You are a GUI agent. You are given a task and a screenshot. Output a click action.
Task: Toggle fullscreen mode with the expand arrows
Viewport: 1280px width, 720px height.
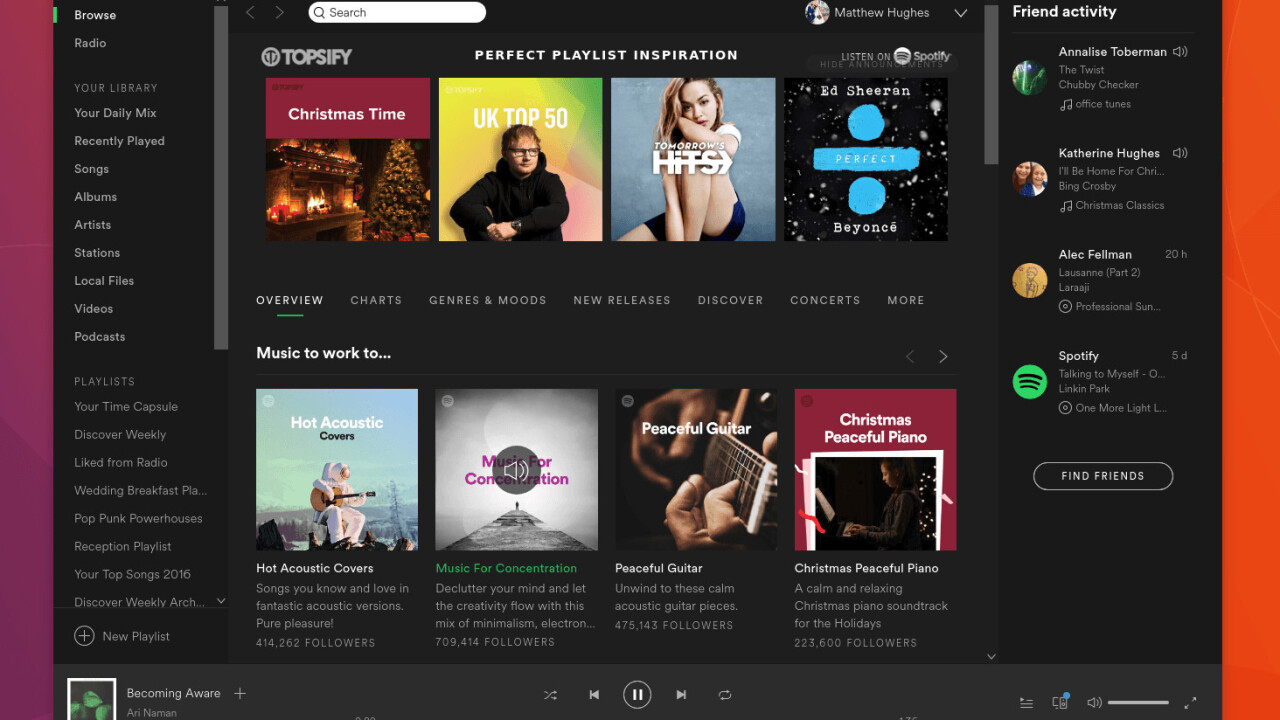[1190, 702]
